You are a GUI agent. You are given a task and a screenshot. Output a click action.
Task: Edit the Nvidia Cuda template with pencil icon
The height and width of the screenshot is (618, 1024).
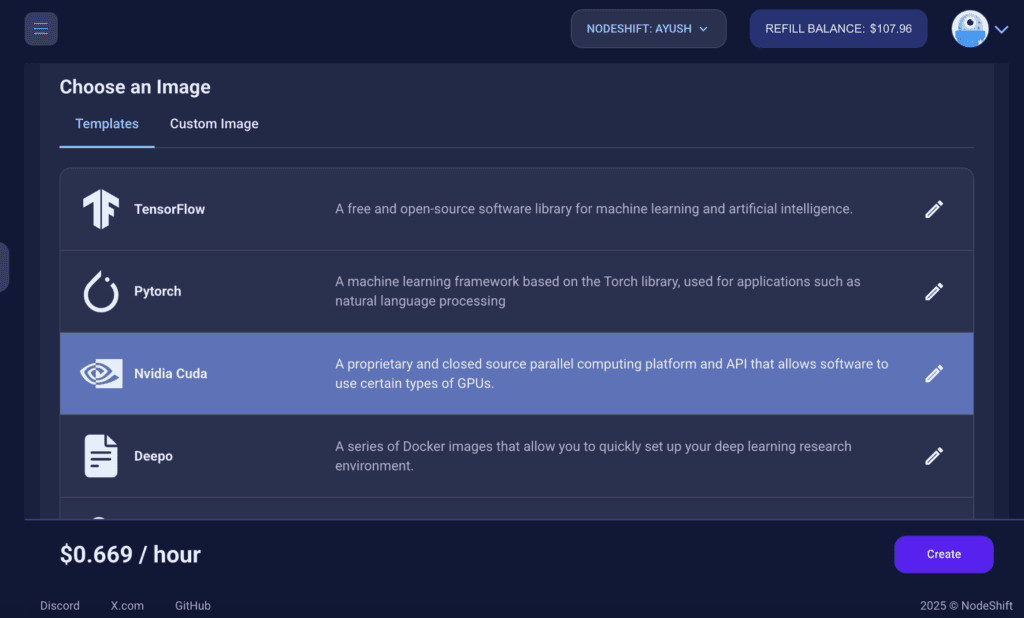click(x=934, y=374)
